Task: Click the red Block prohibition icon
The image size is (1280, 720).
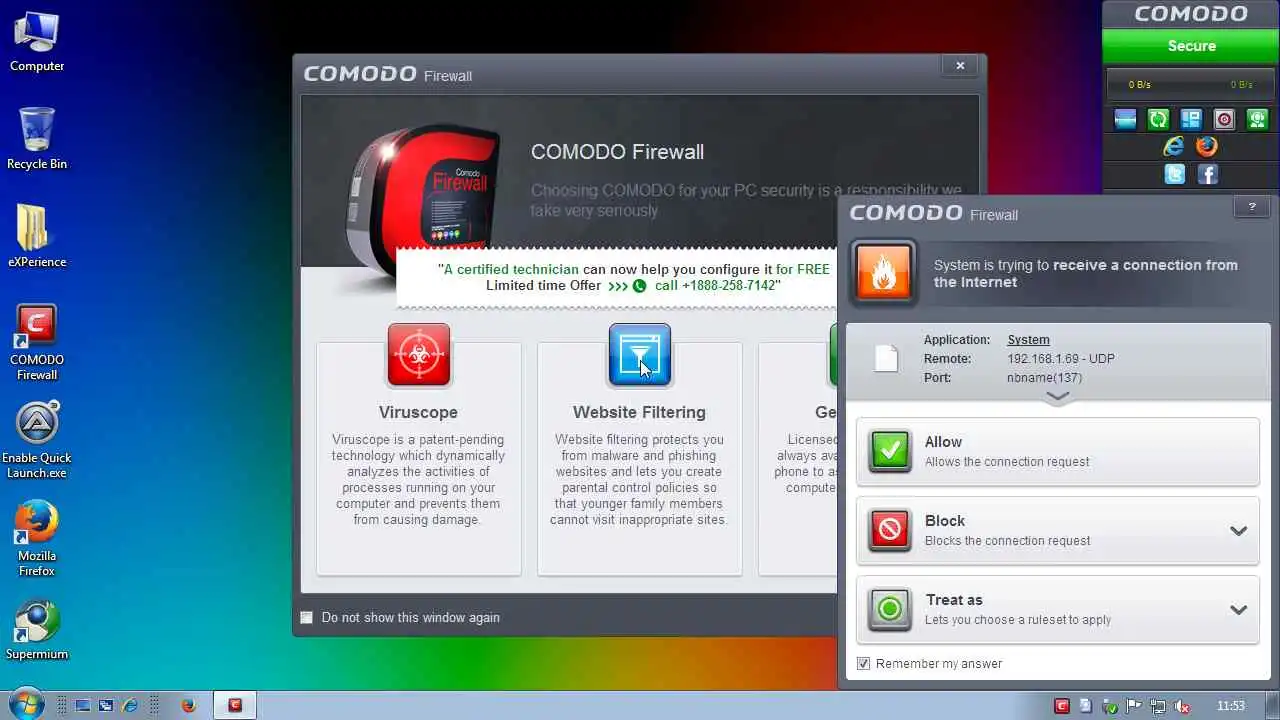Action: (x=890, y=530)
